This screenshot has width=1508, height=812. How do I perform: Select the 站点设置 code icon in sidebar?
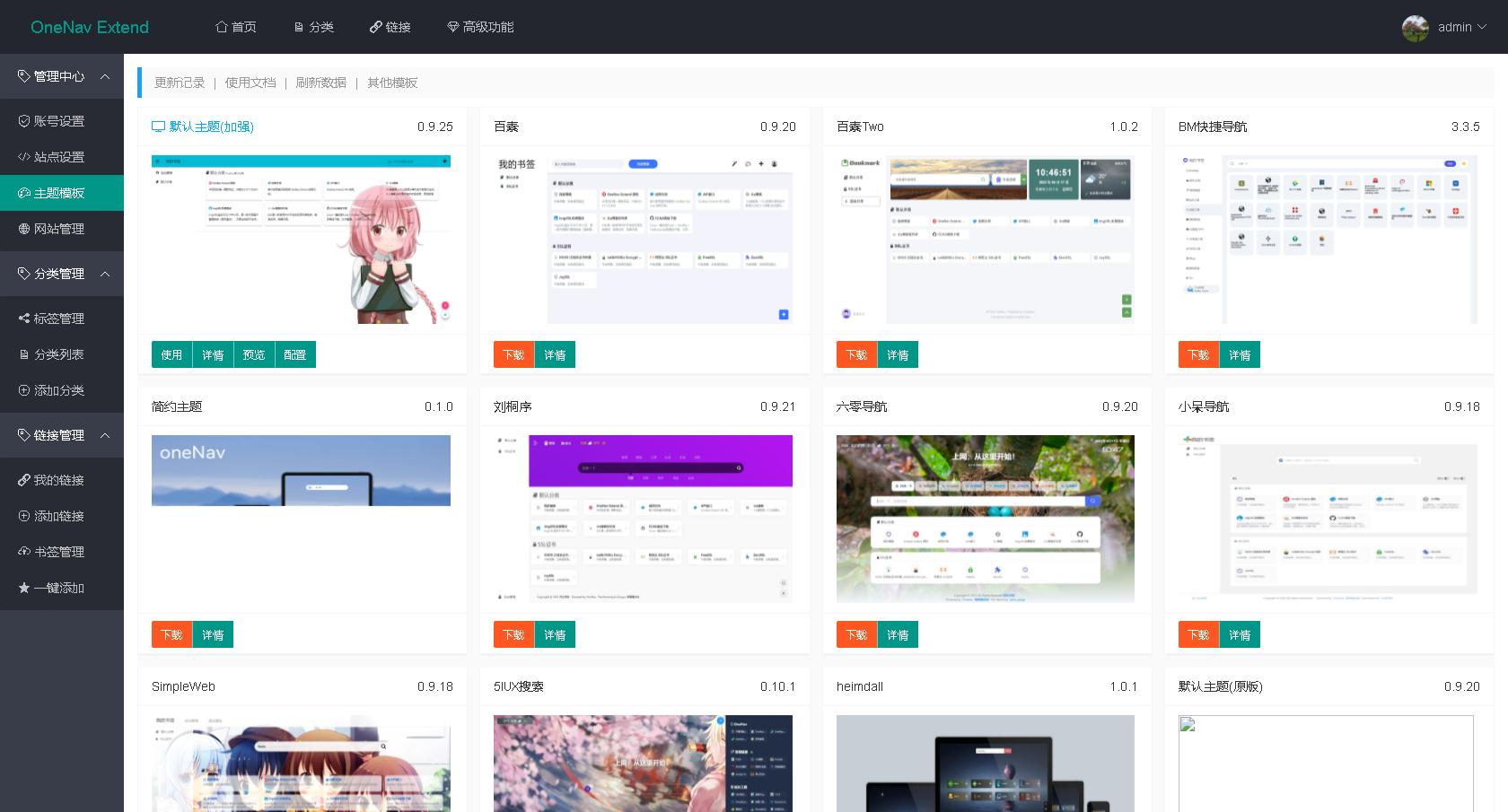tap(25, 156)
